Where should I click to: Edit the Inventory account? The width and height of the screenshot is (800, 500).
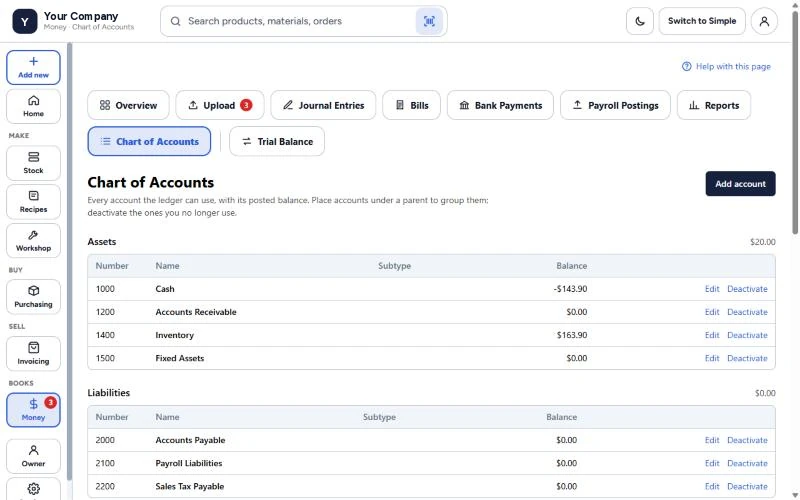(x=712, y=335)
